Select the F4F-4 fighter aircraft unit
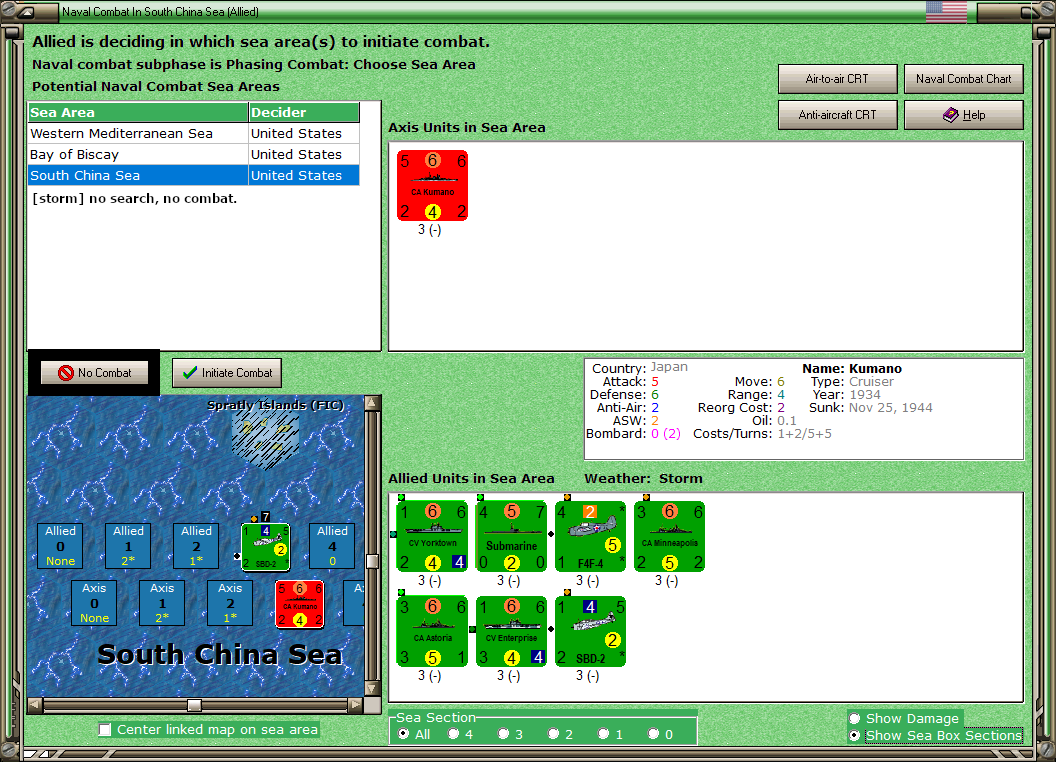1056x762 pixels. tap(591, 536)
